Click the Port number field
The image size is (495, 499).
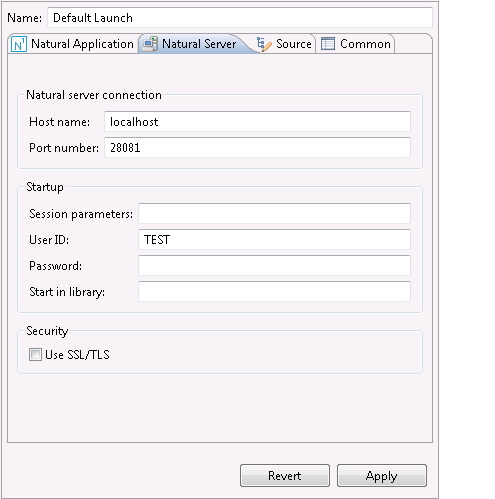(x=257, y=147)
